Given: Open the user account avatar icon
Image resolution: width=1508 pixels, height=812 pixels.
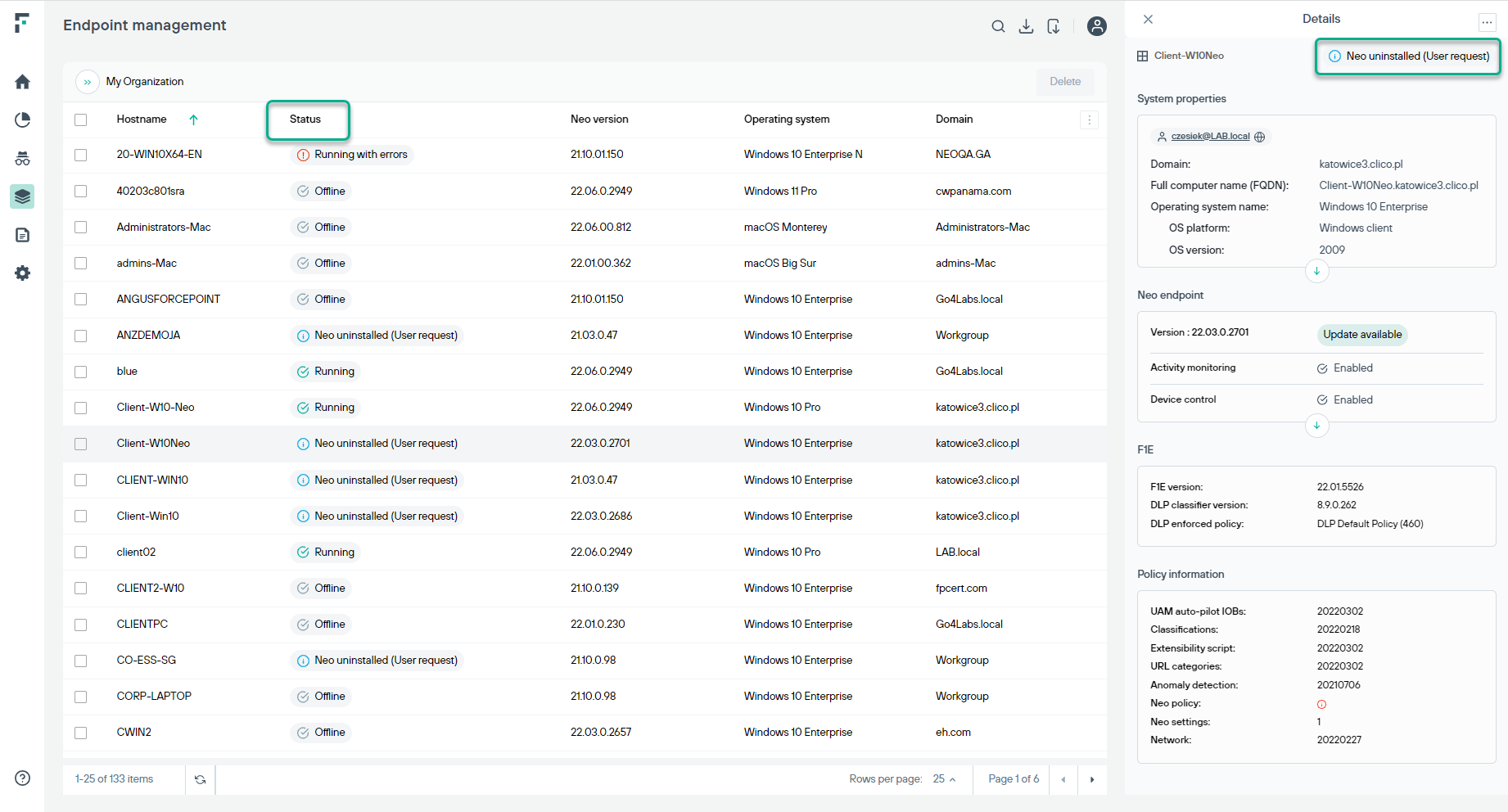Looking at the screenshot, I should click(x=1097, y=26).
